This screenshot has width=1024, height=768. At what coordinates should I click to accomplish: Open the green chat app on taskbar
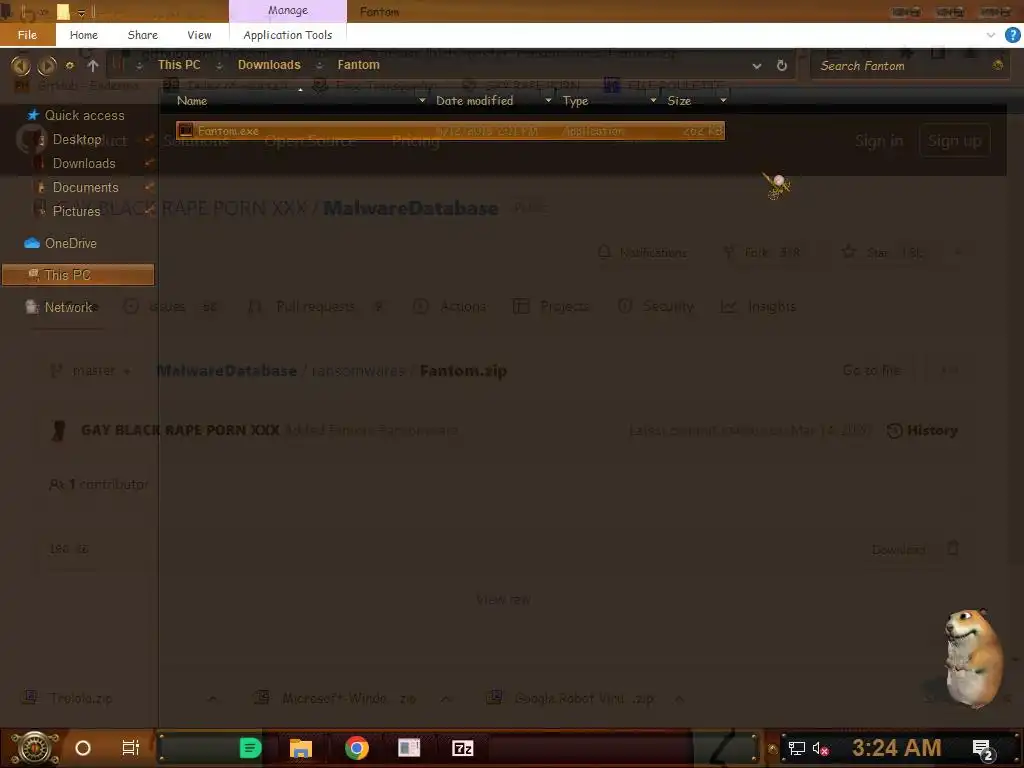[x=250, y=748]
